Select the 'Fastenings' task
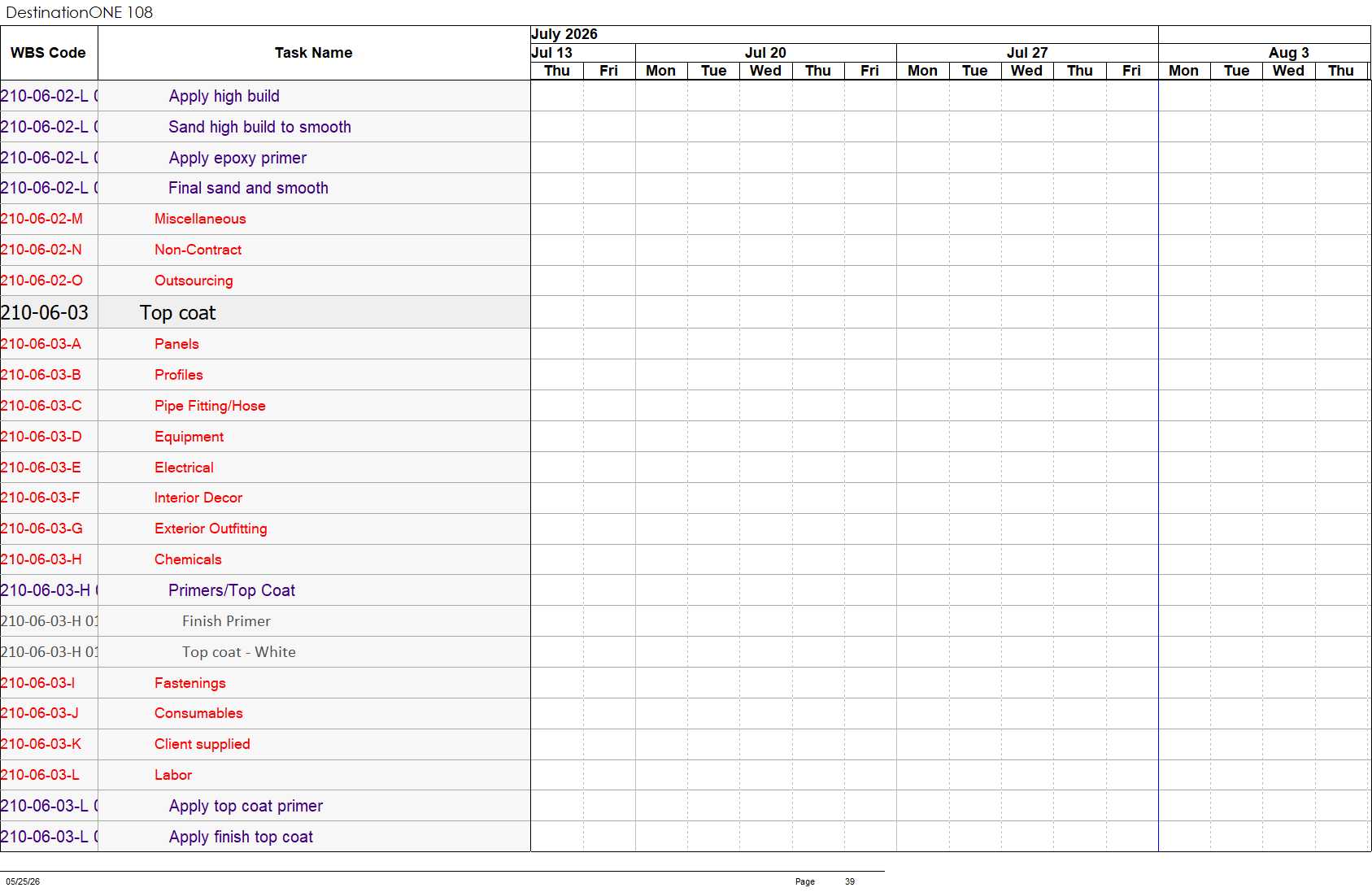Viewport: 1372px width, 892px height. tap(189, 683)
